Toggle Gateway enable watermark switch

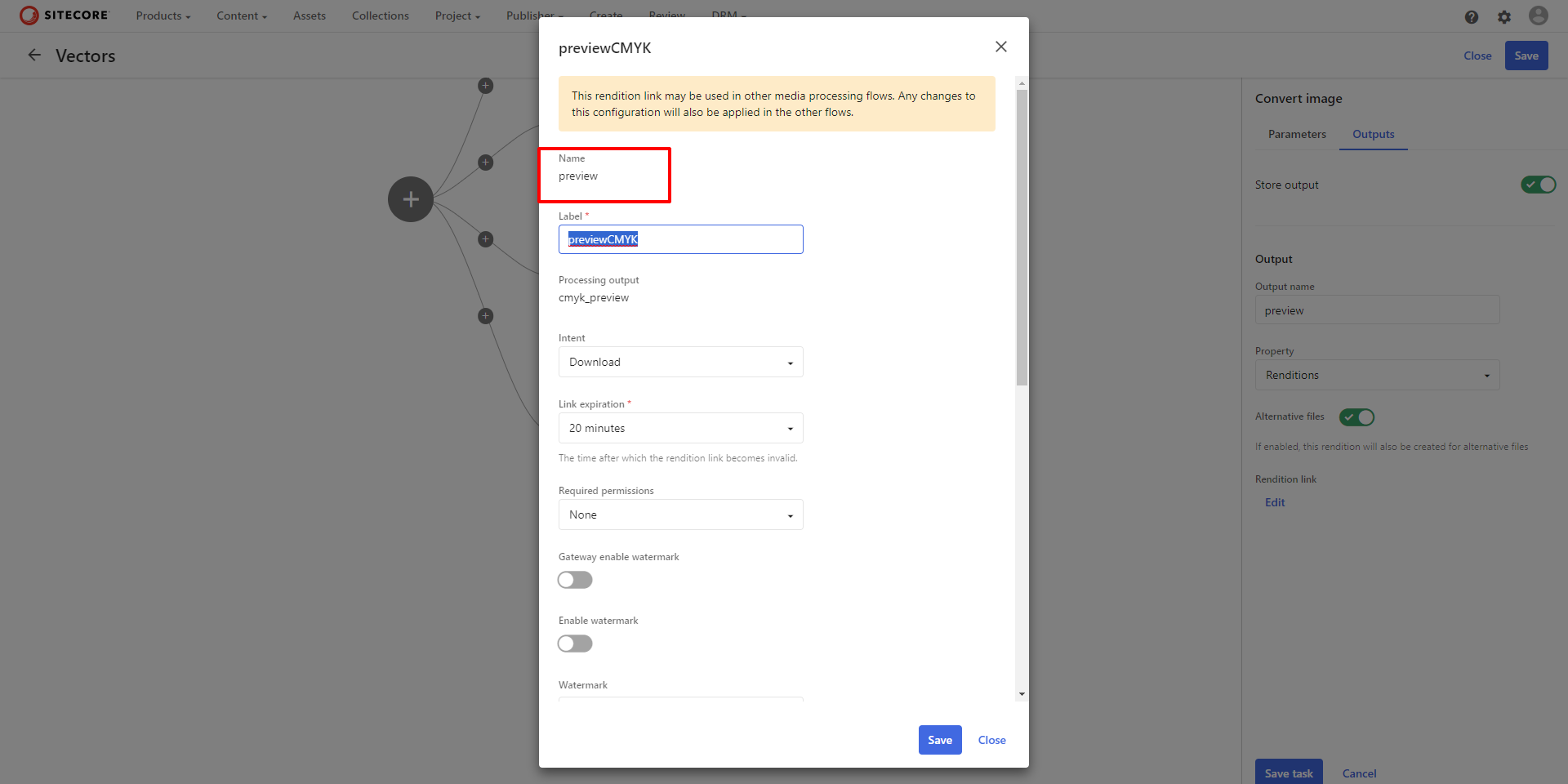(x=575, y=580)
